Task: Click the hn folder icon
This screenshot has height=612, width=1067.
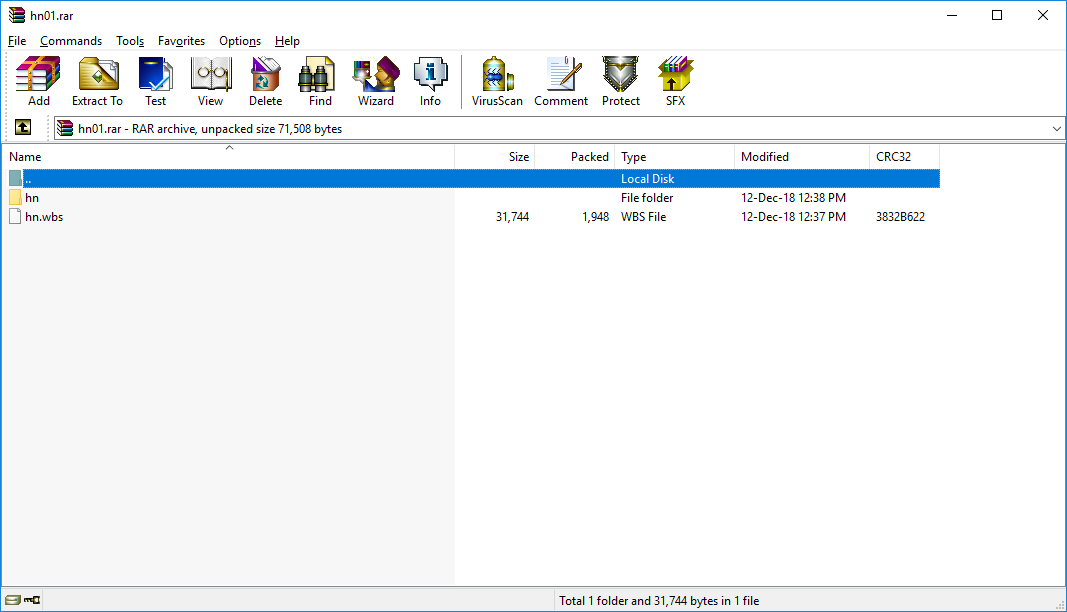Action: point(15,197)
